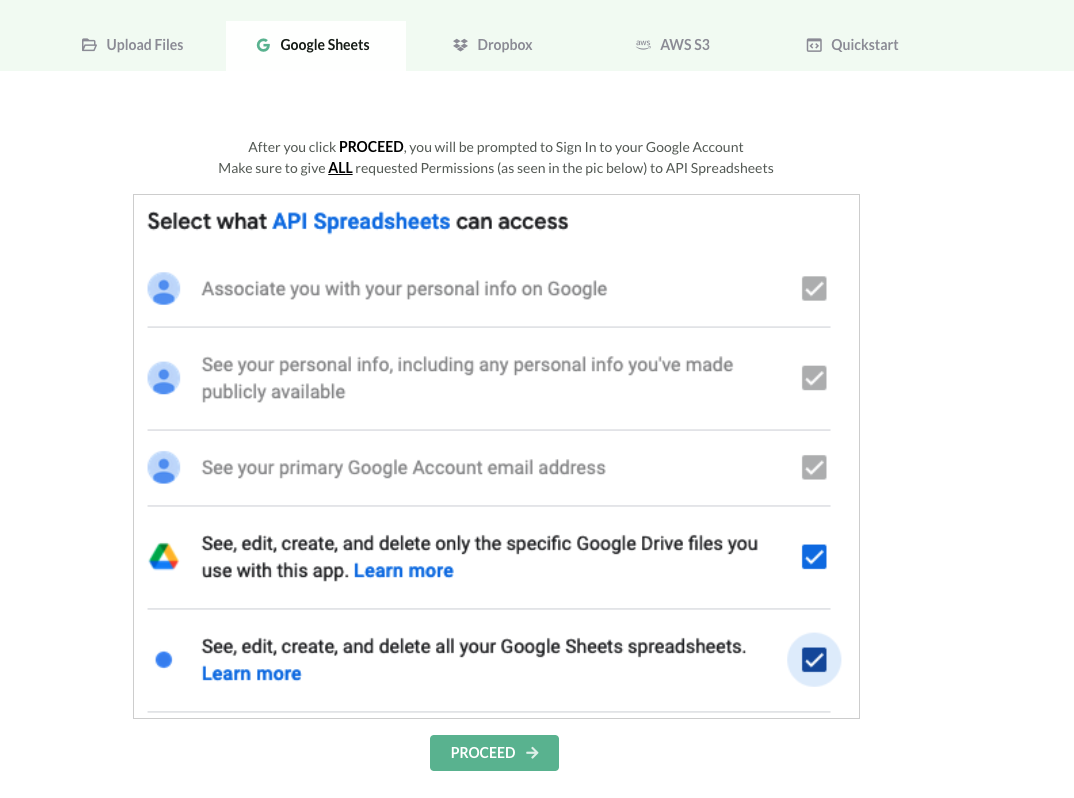Uncheck the Google Drive files permission checkbox
The image size is (1074, 798).
click(814, 557)
